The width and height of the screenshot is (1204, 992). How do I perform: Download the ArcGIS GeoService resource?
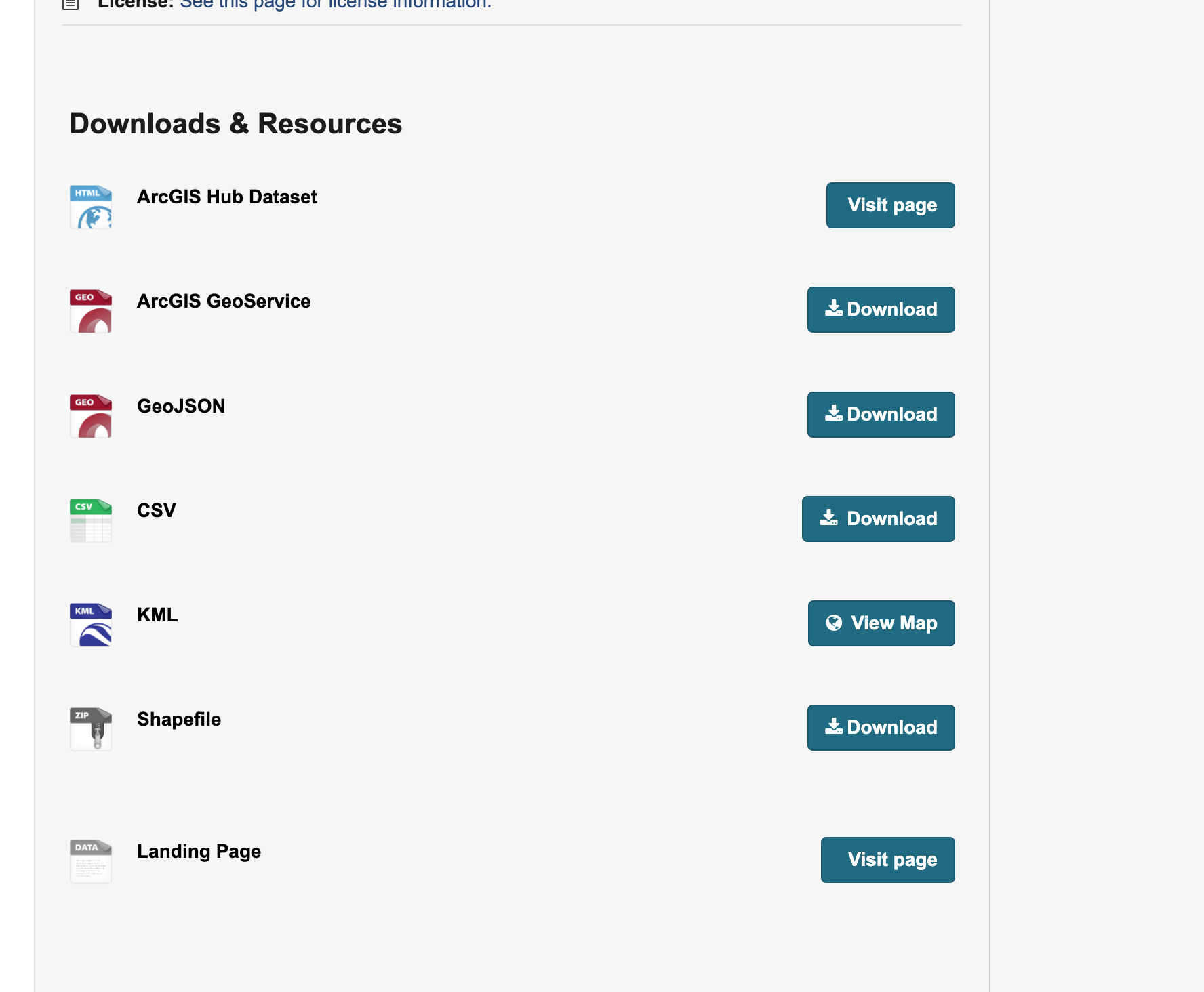[881, 310]
